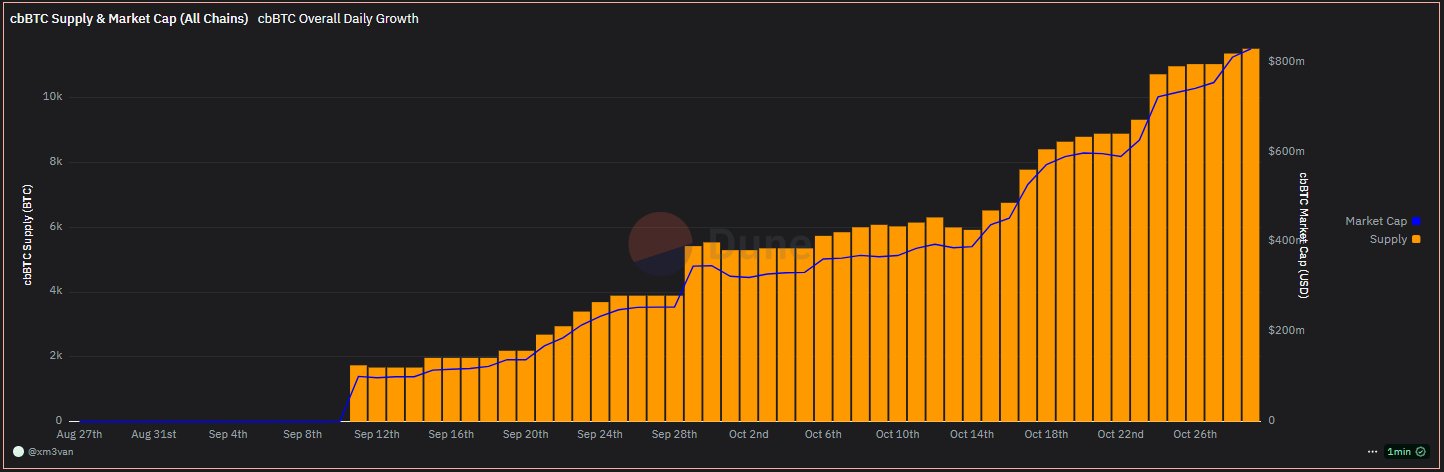Viewport: 1444px width, 472px height.
Task: Click the cbBTC Market Cap (USD) right axis title
Action: click(x=1304, y=235)
